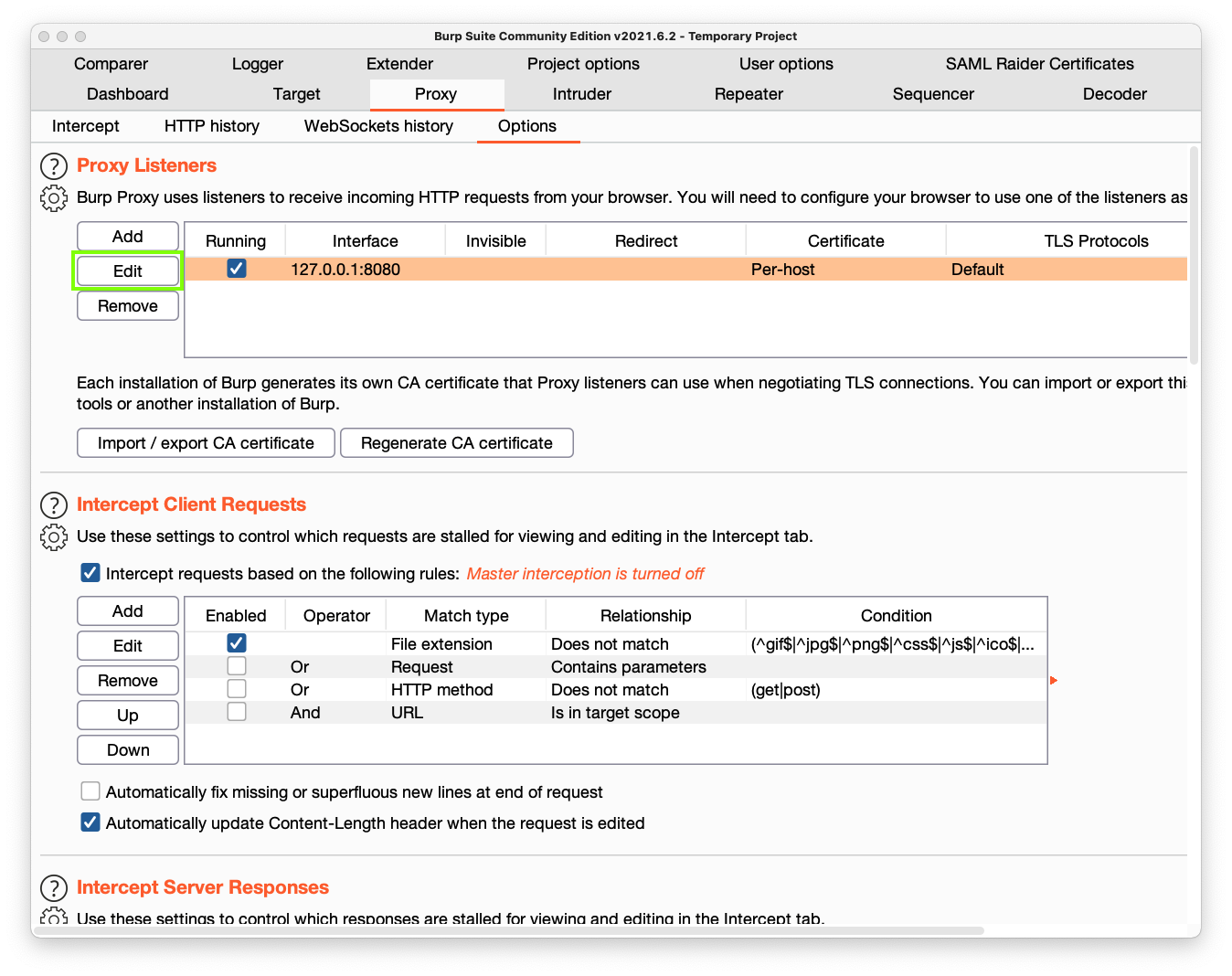The image size is (1232, 976).
Task: Enable the Request Contains parameters rule
Action: pos(237,666)
